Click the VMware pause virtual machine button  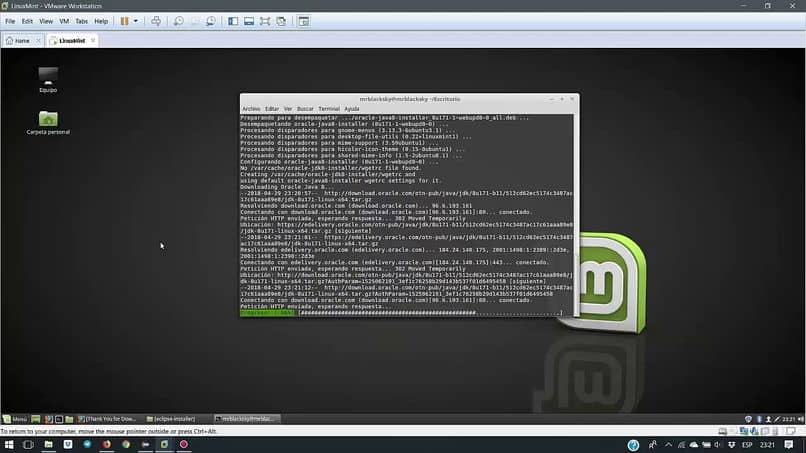click(x=124, y=21)
